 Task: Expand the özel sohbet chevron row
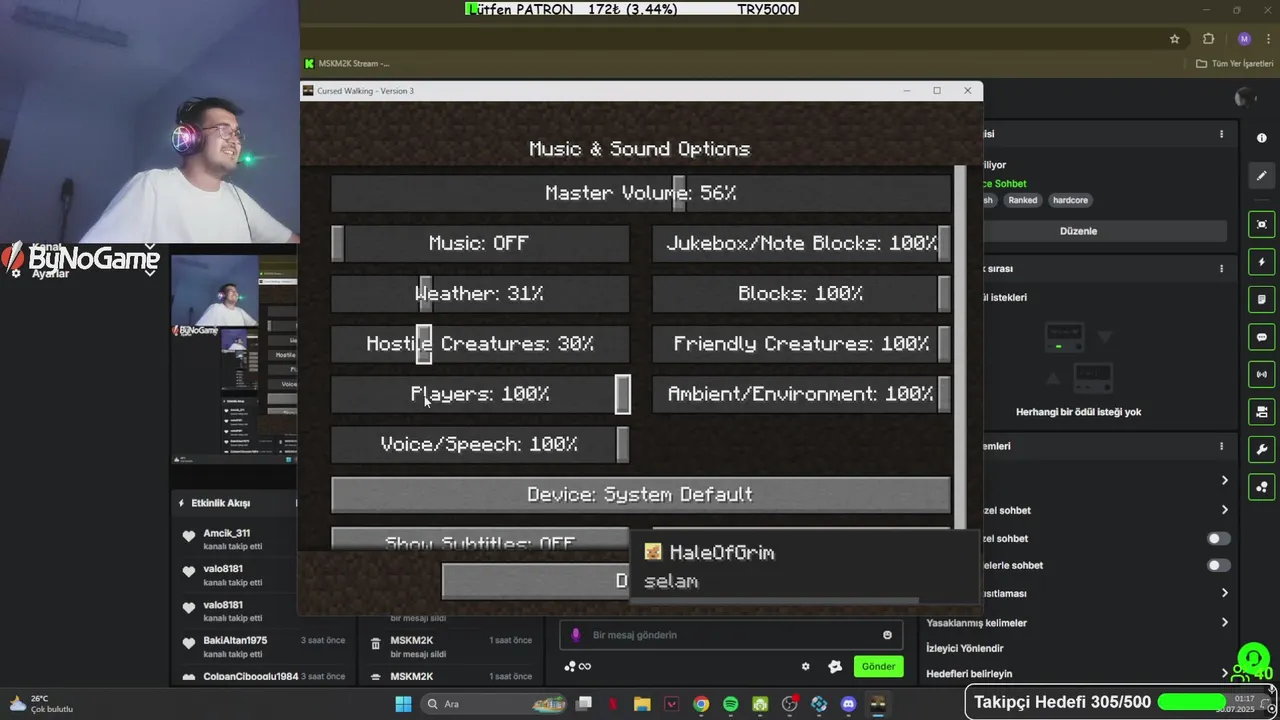click(x=1224, y=510)
